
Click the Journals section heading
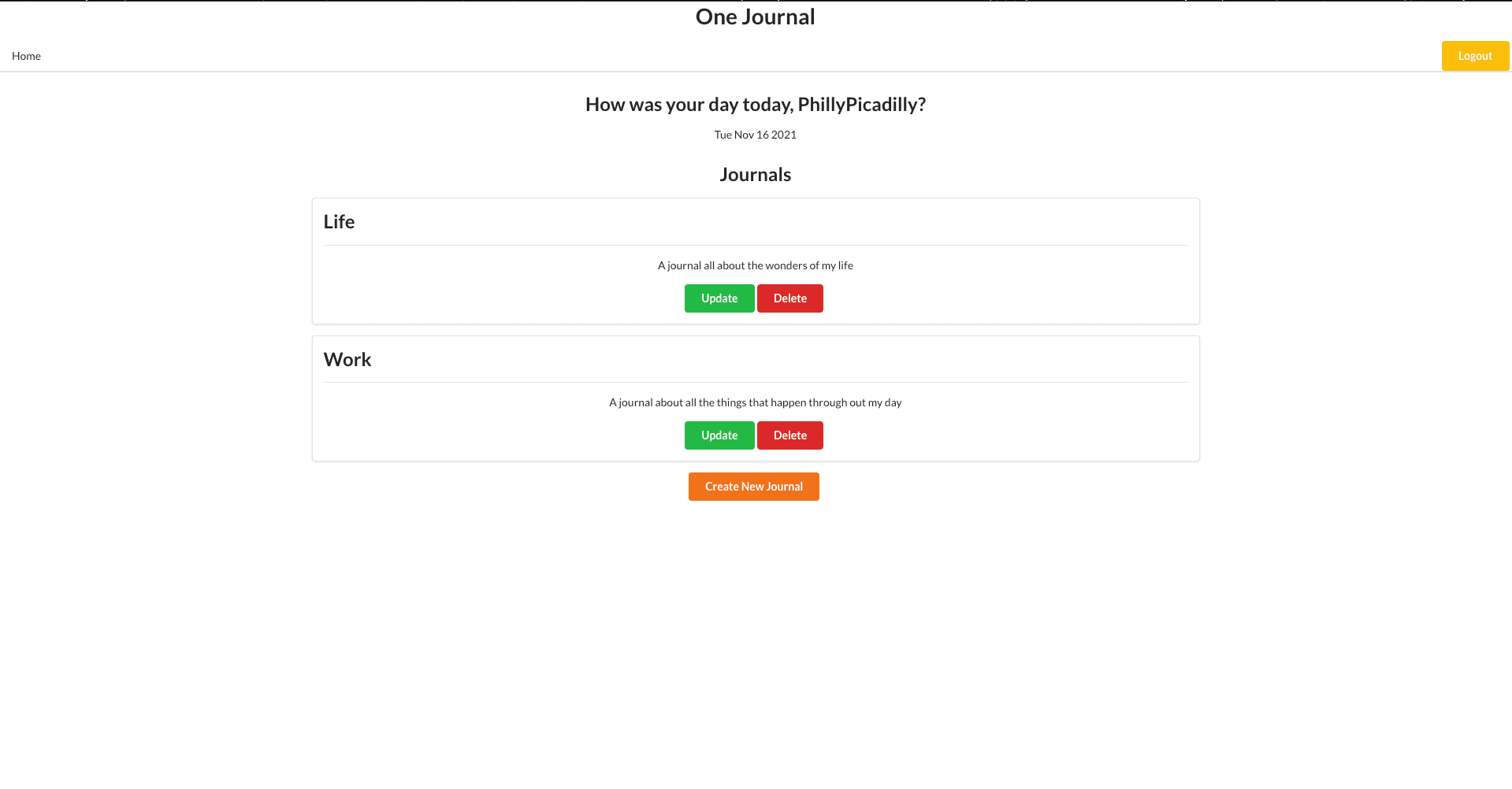(755, 175)
